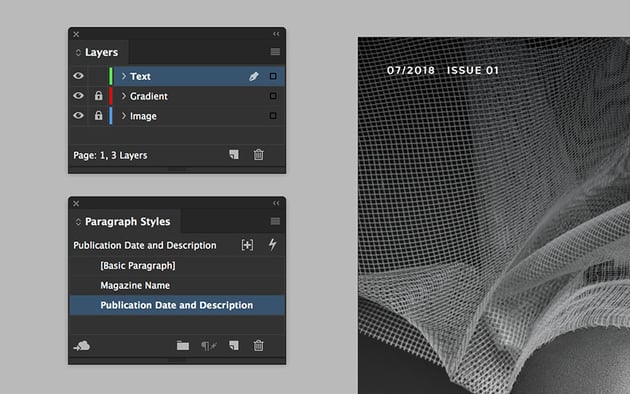Screen dimensions: 630x394
Task: Click the bracketed plus icon in Paragraph Styles
Action: [247, 245]
